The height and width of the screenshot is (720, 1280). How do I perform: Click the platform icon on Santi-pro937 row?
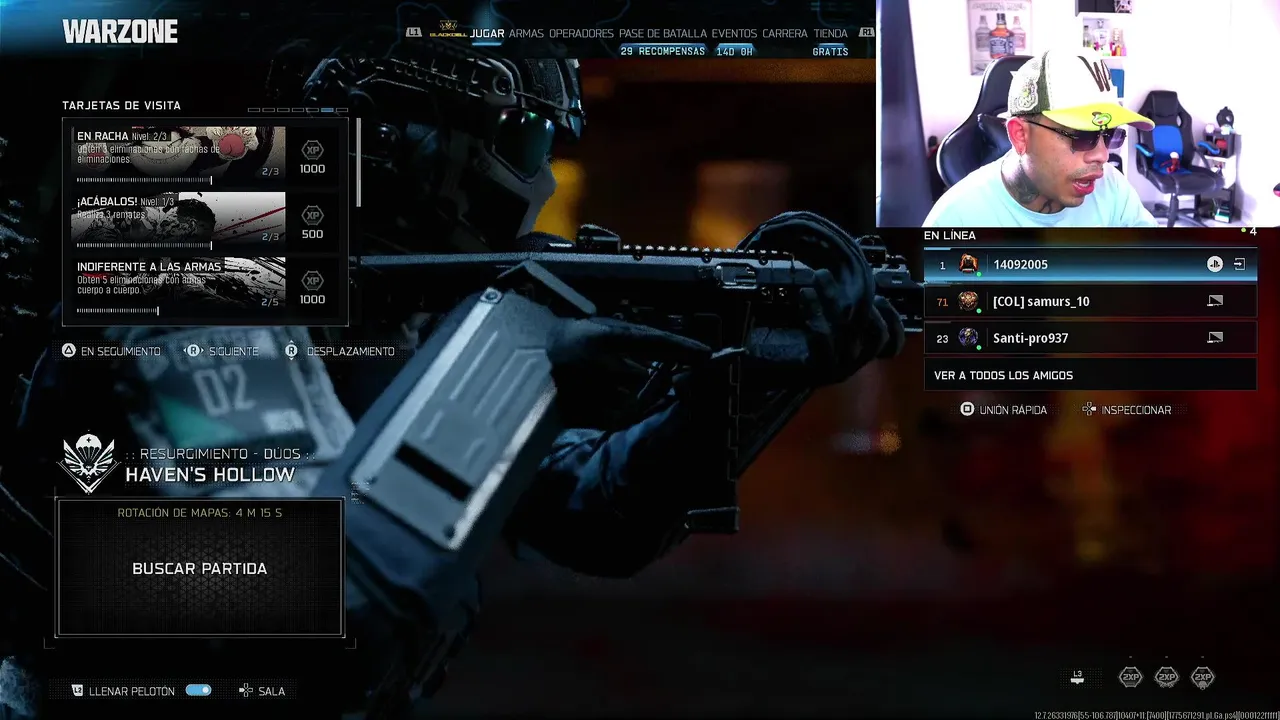coord(1215,337)
